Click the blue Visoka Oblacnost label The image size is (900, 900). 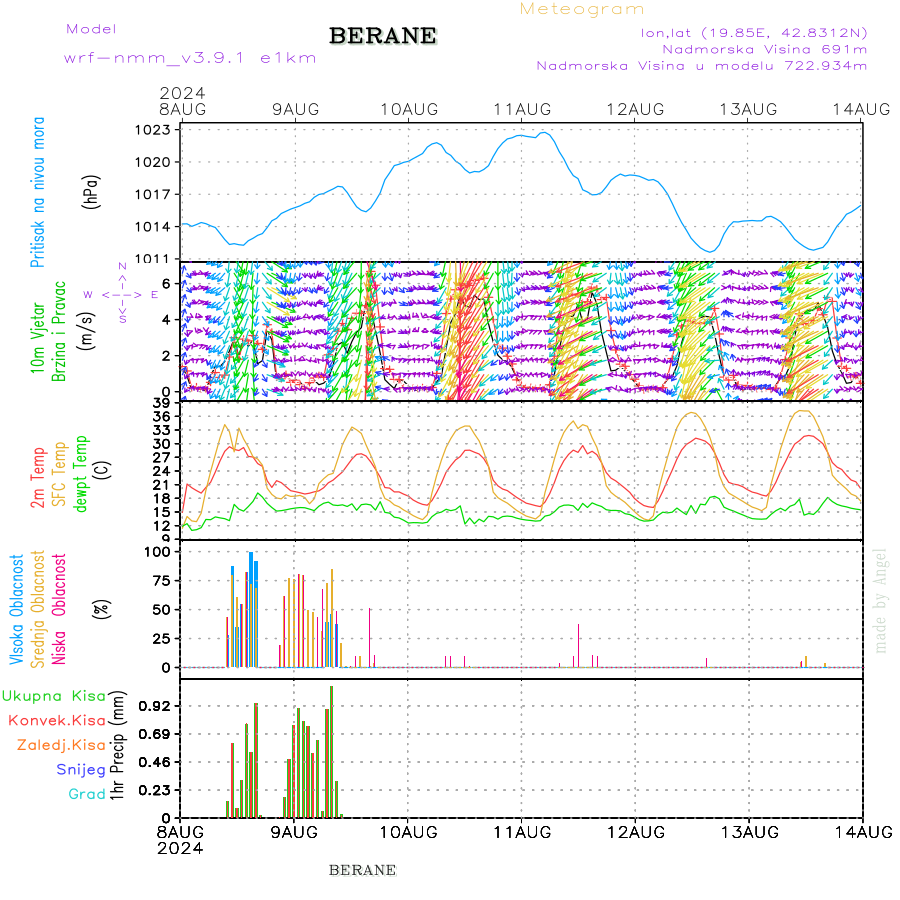pos(17,609)
